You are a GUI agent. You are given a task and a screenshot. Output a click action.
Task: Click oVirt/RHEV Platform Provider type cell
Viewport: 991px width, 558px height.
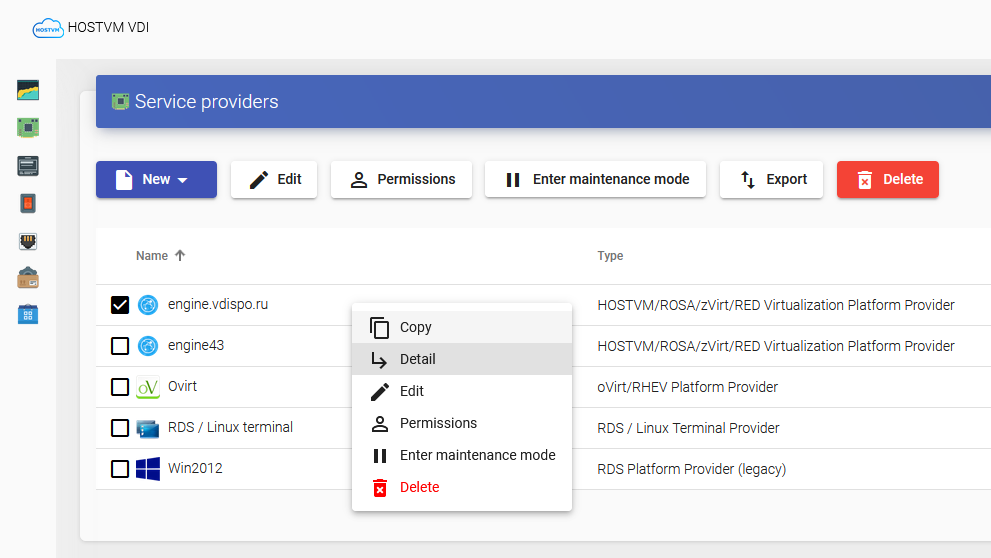688,387
